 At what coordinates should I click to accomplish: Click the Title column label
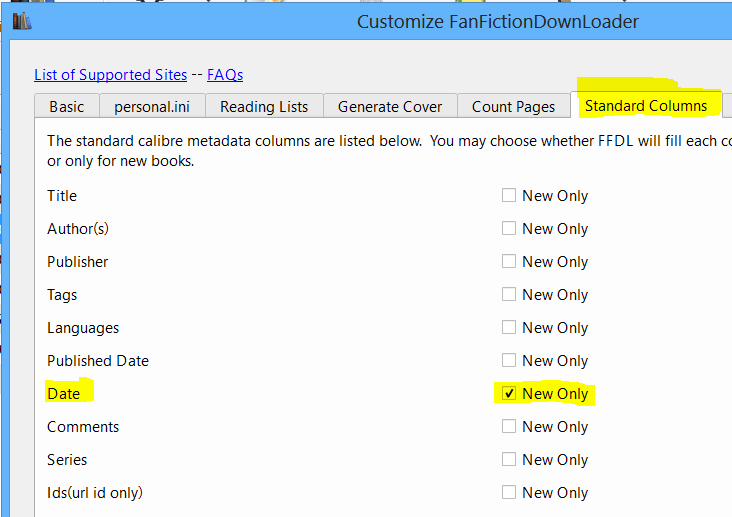pyautogui.click(x=62, y=196)
